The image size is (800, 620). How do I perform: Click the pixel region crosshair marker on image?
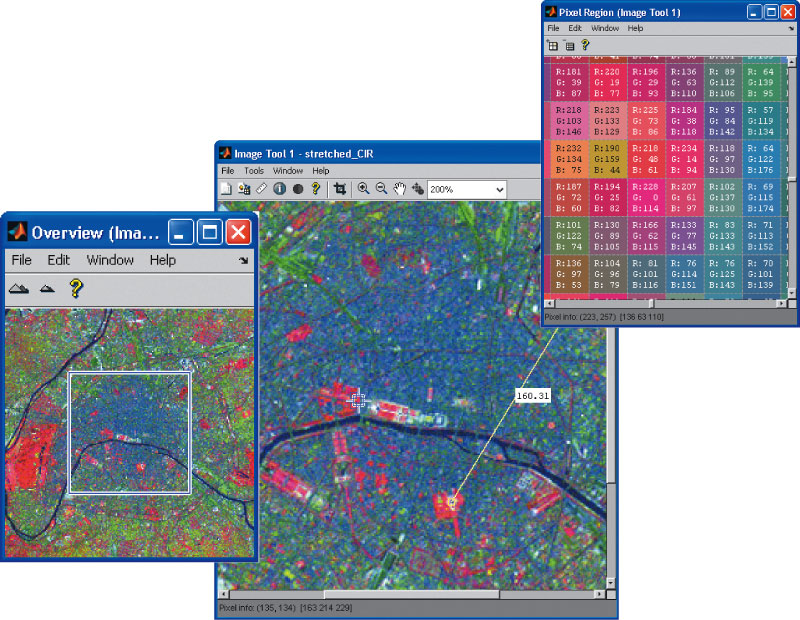(359, 401)
